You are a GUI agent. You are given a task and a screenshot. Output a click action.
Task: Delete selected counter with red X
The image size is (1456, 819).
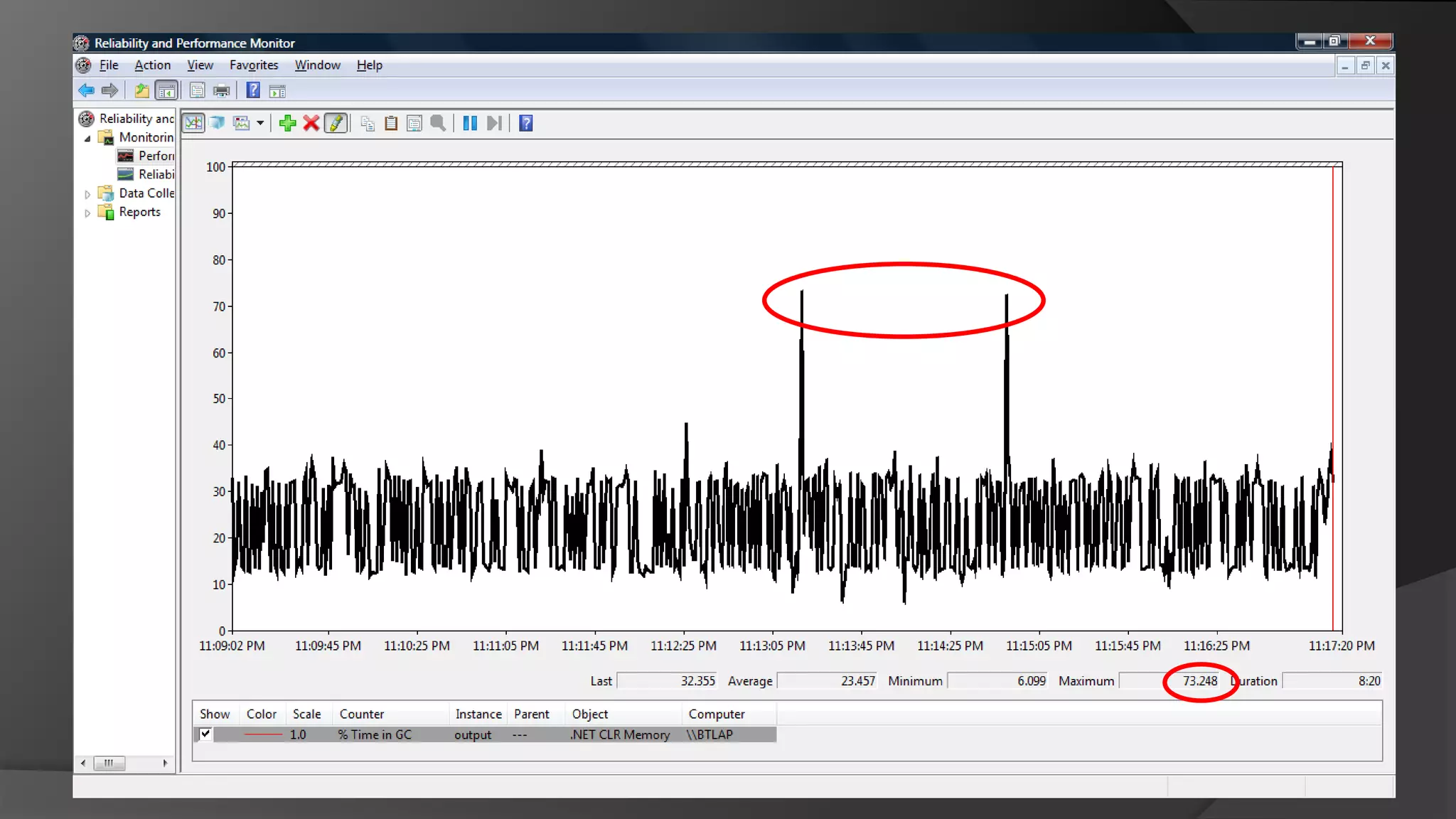311,123
